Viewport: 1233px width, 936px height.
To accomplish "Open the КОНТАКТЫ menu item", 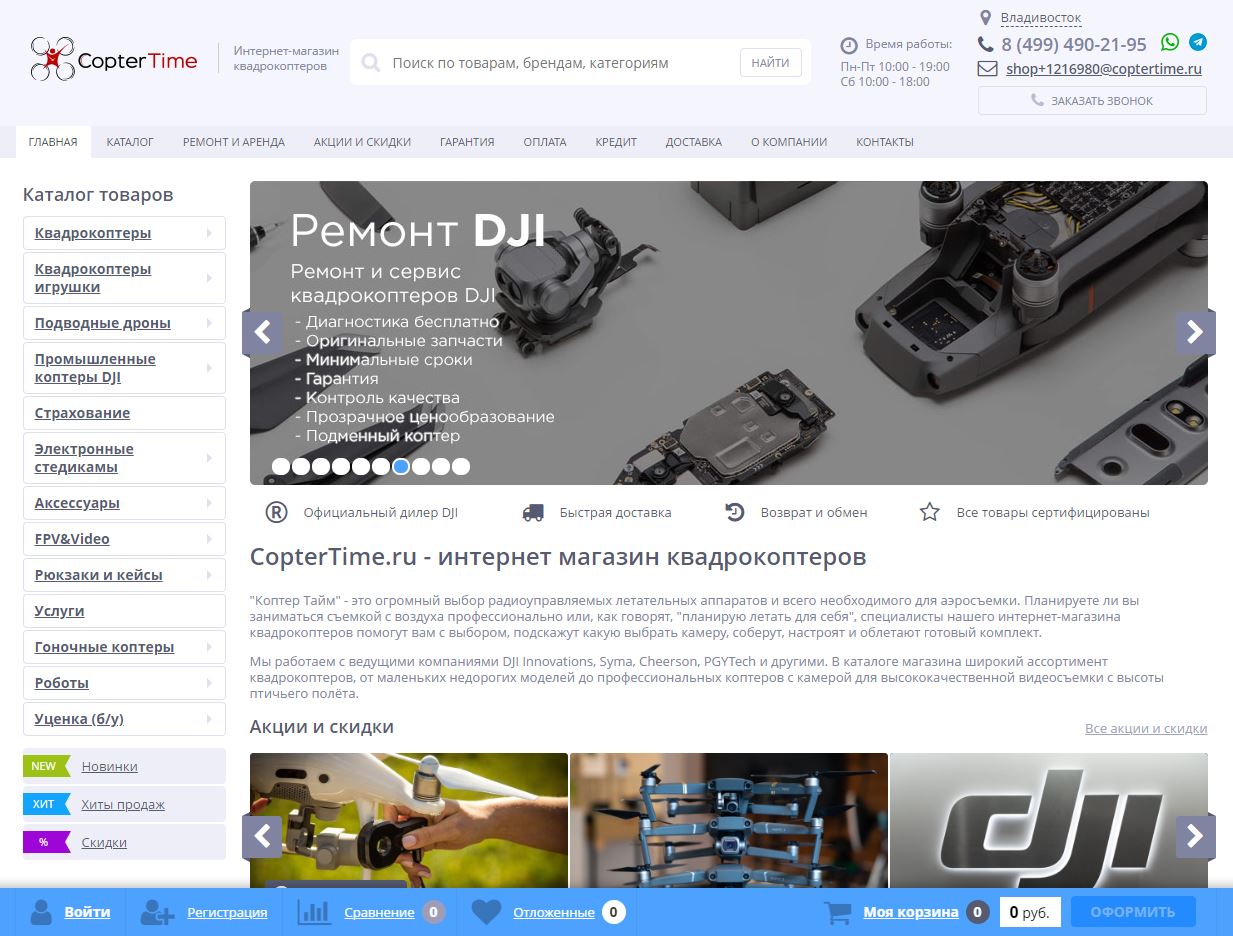I will [885, 142].
